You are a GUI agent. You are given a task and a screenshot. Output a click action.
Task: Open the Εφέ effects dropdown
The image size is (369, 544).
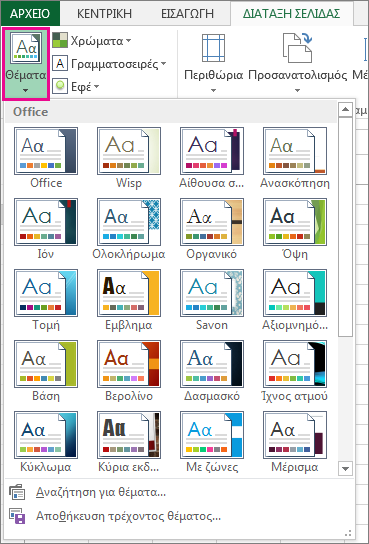(76, 86)
